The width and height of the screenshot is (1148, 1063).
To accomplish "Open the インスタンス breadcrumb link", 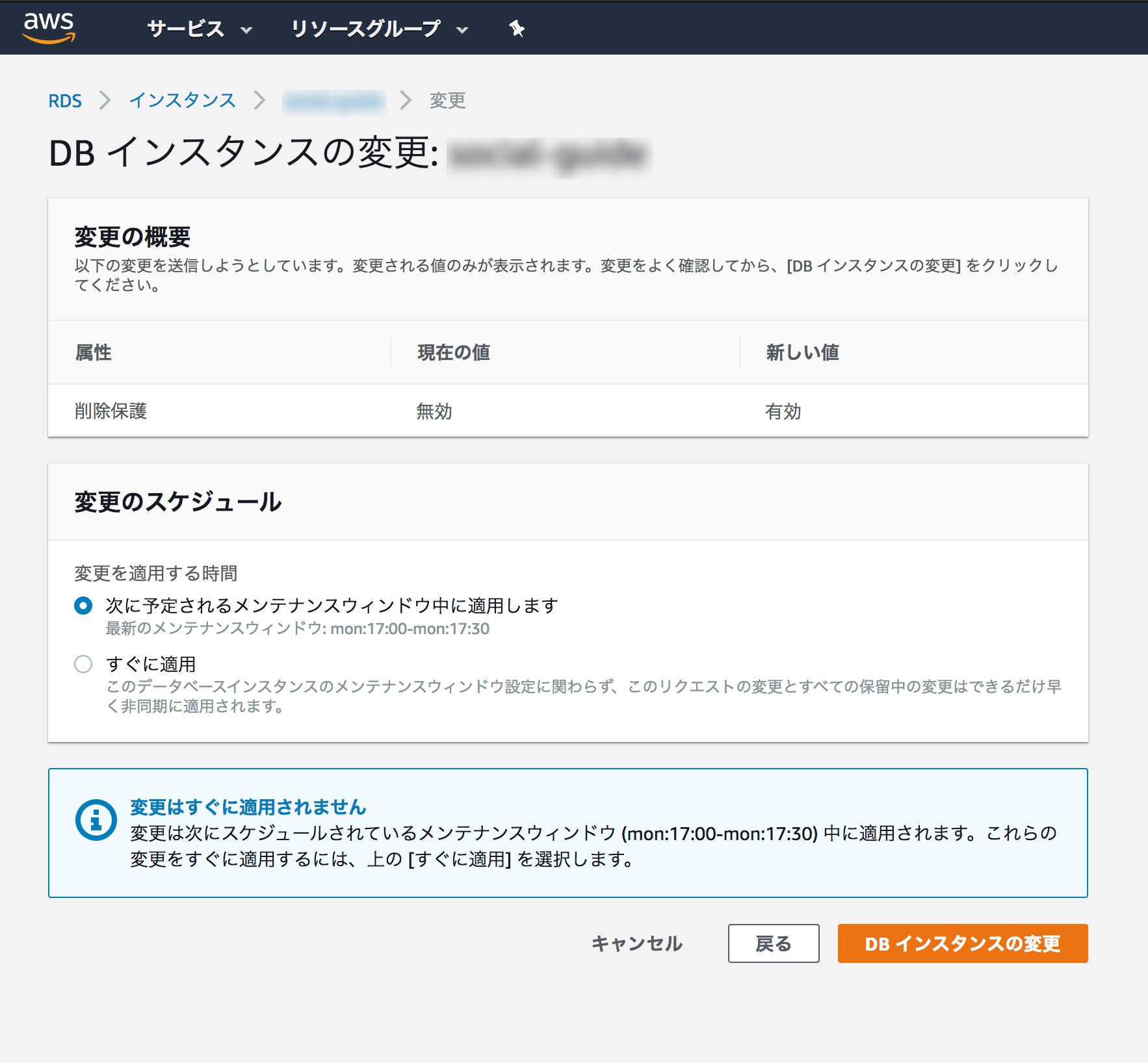I will (x=183, y=100).
